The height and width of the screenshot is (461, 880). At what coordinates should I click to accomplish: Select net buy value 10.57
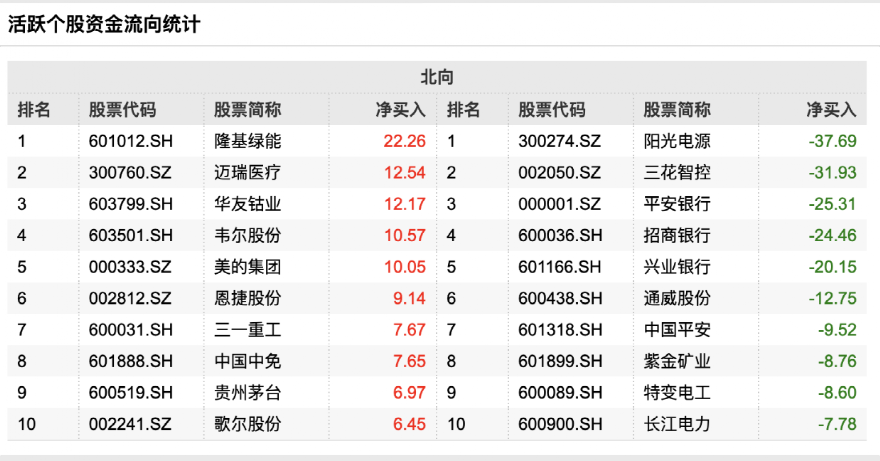pyautogui.click(x=405, y=235)
